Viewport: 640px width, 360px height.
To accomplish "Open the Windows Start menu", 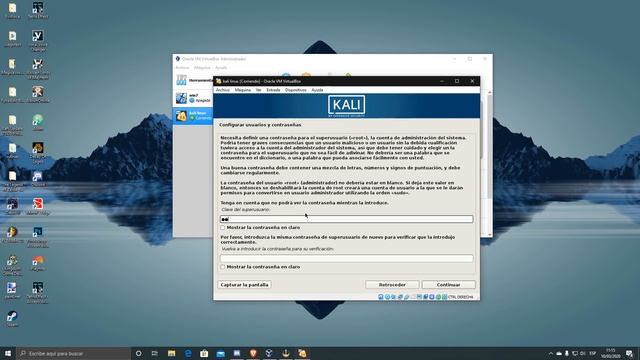I will [x=8, y=353].
